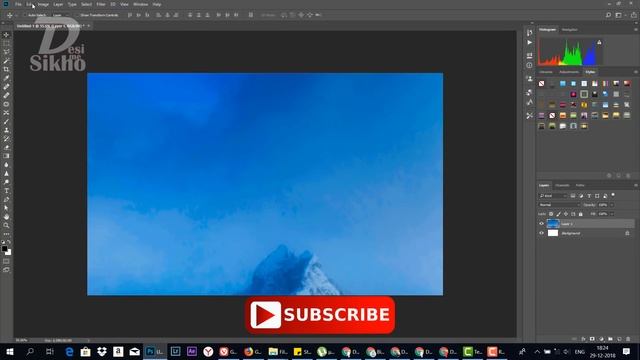
Task: Click Create new adjustment layer icon
Action: click(x=601, y=339)
